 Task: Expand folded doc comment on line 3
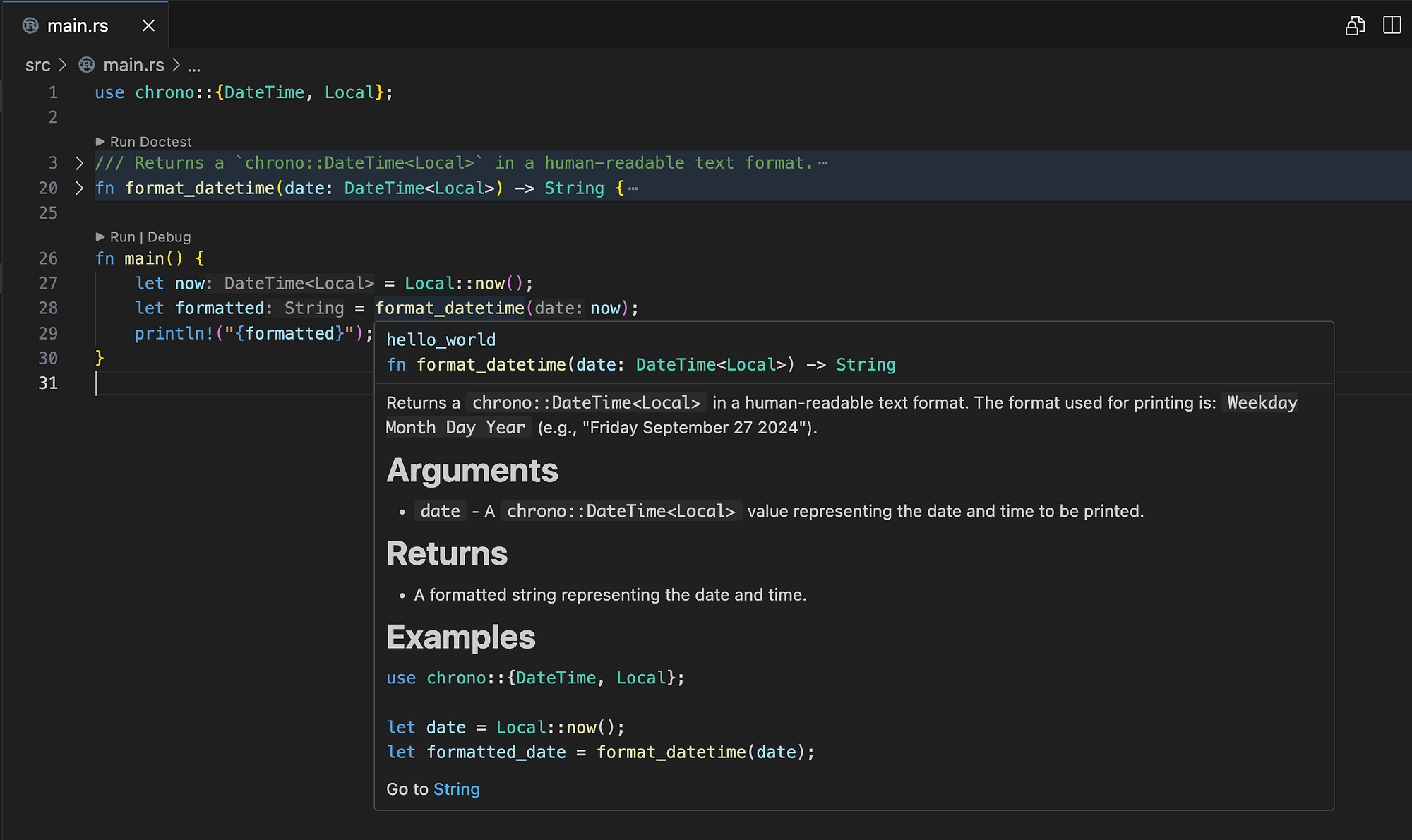(79, 163)
